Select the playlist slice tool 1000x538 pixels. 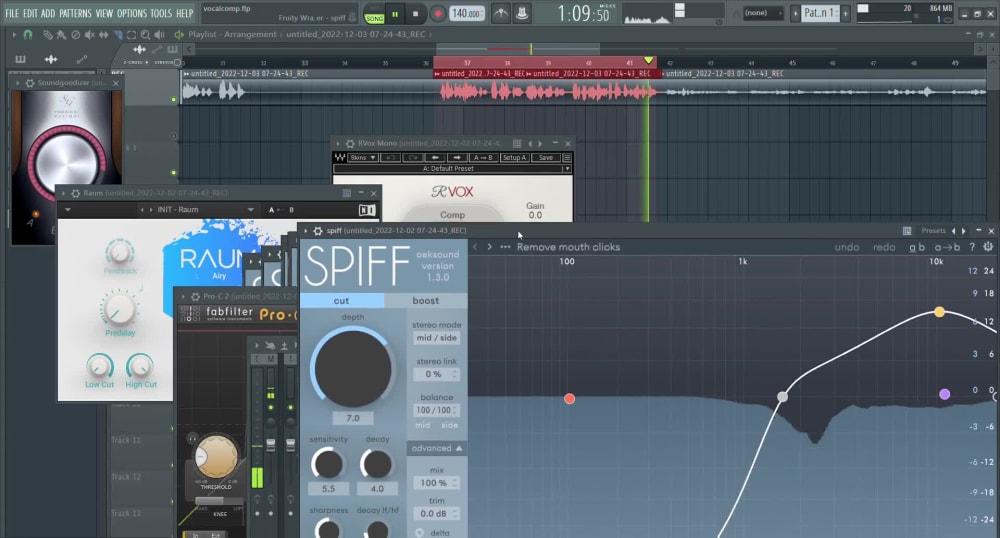click(x=118, y=35)
